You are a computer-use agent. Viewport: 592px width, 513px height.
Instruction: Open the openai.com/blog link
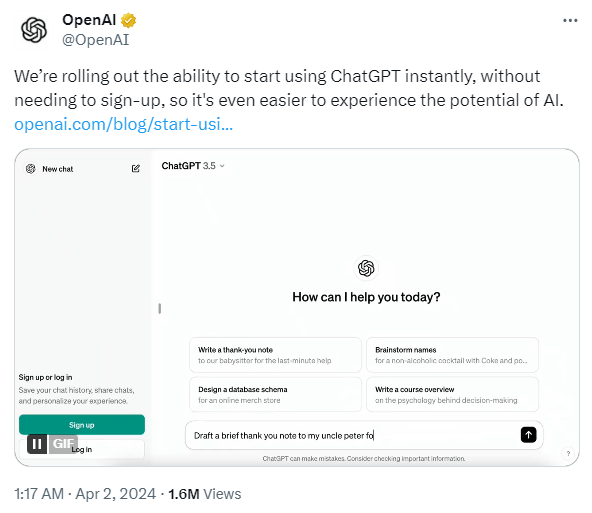coord(123,124)
